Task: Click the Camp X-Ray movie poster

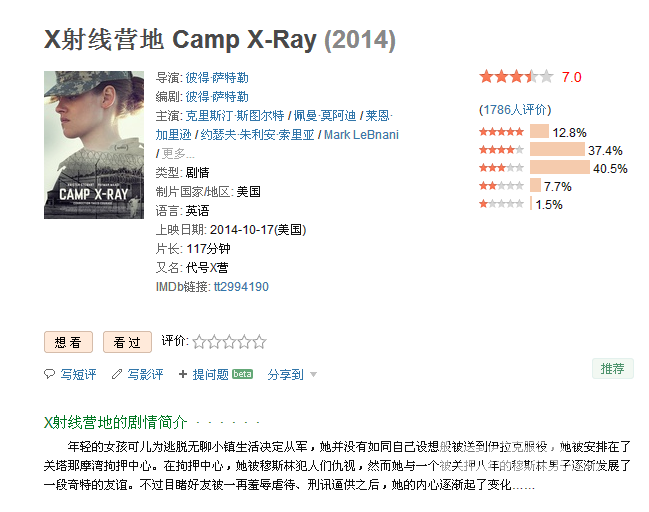Action: coord(94,145)
